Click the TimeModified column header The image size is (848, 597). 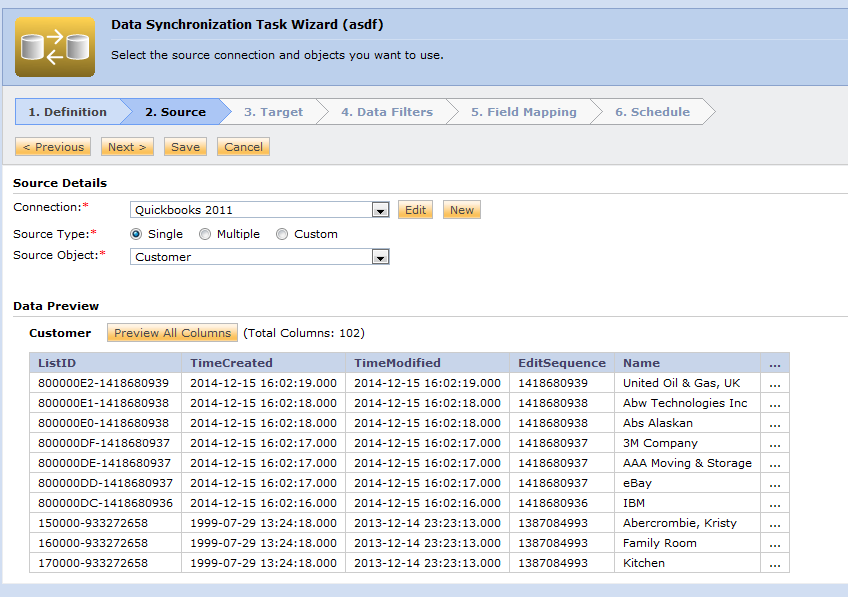pyautogui.click(x=427, y=363)
